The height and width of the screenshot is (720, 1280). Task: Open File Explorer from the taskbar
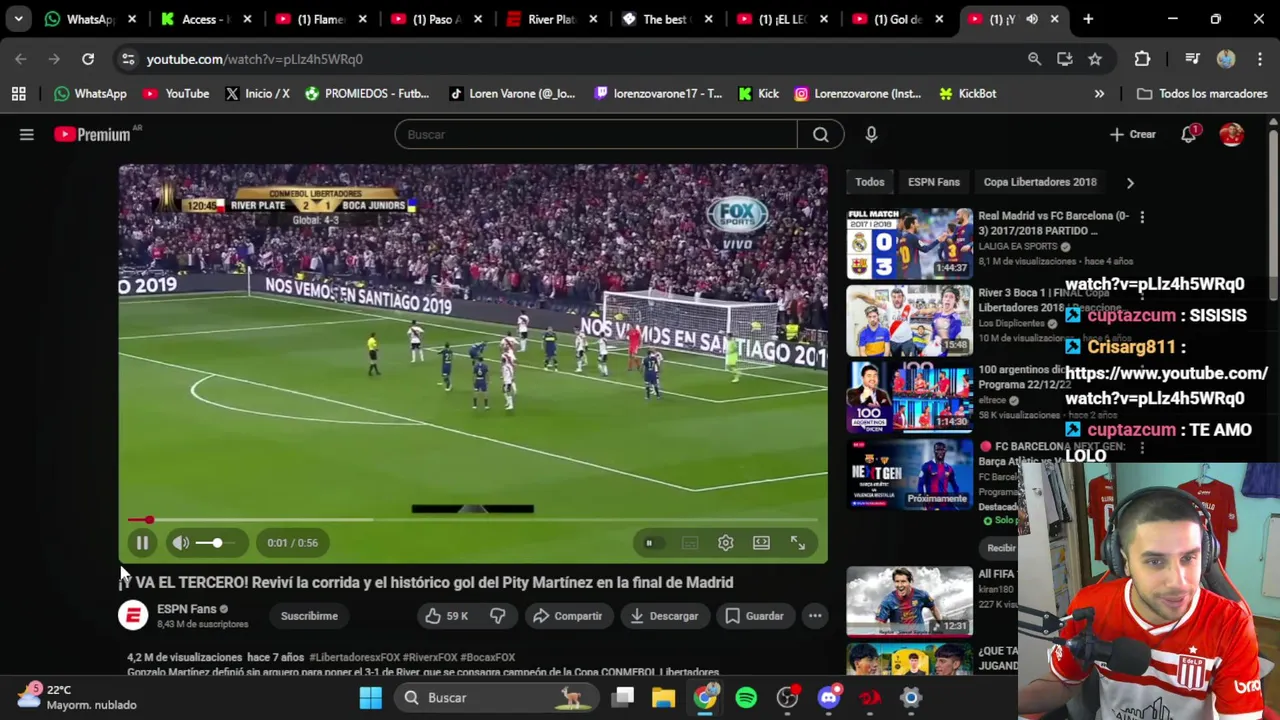(664, 698)
